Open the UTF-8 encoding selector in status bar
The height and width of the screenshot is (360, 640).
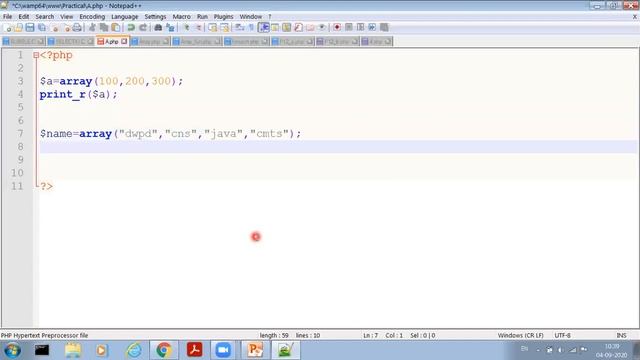pyautogui.click(x=562, y=335)
